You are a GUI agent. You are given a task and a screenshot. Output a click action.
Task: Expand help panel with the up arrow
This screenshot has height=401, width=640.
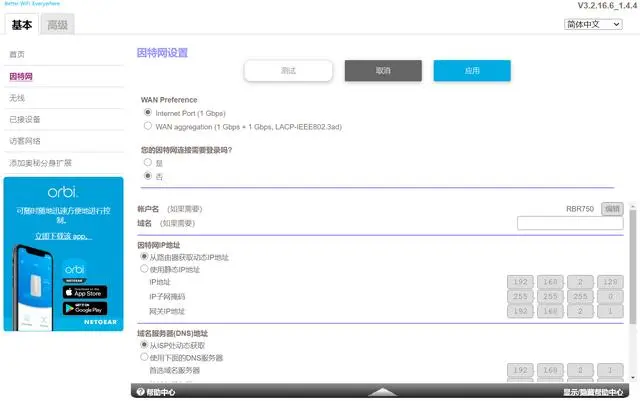point(382,392)
